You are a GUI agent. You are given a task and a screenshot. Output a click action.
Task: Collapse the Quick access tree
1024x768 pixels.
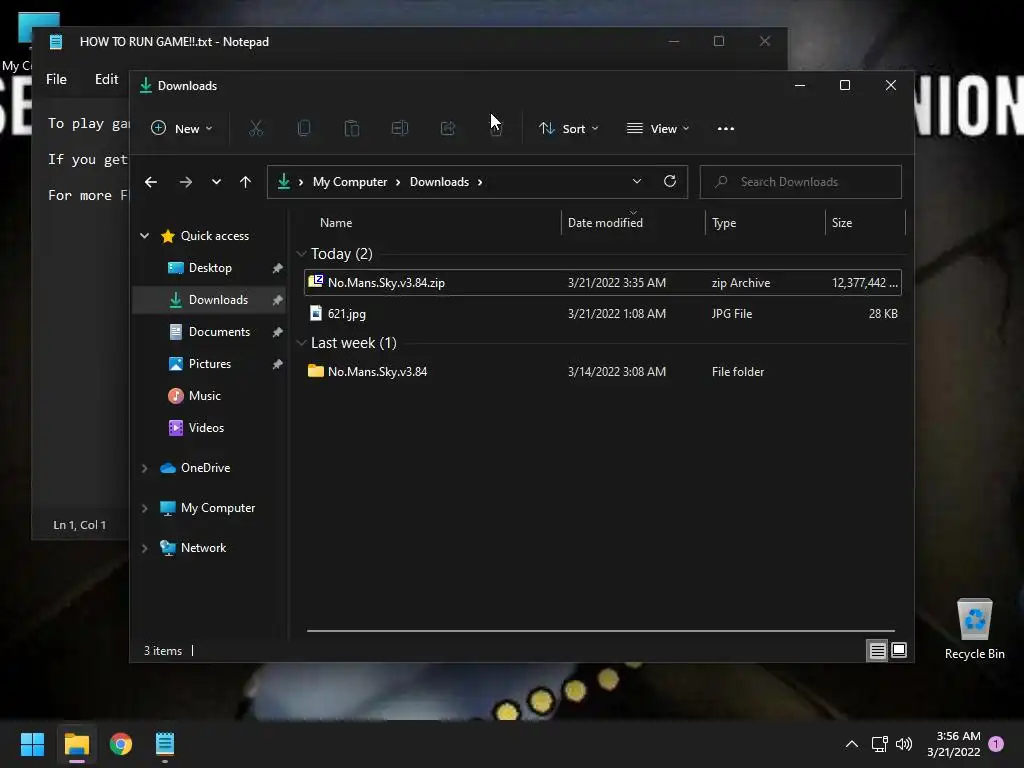144,235
